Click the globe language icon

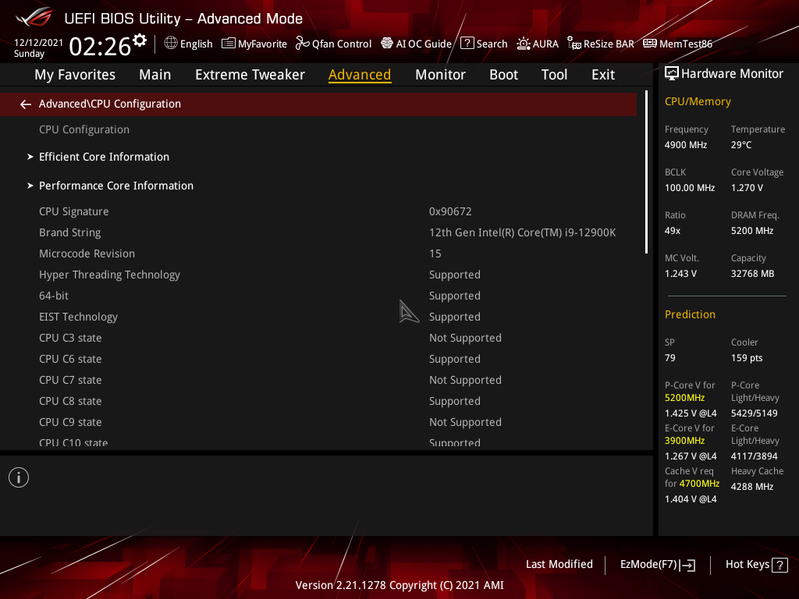coord(171,43)
